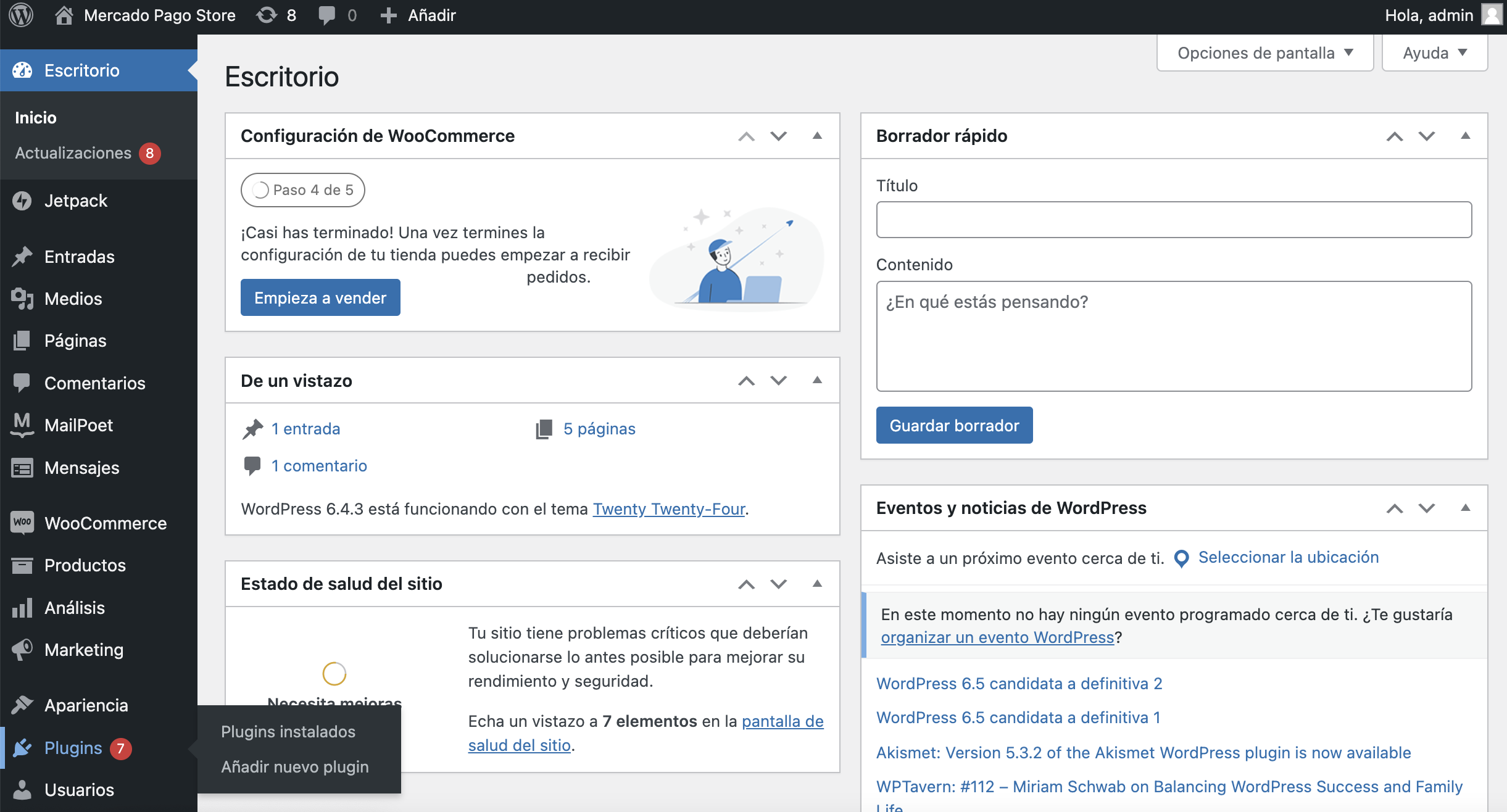Move Borrador rápido panel down
Image resolution: width=1507 pixels, height=812 pixels.
coord(1427,136)
